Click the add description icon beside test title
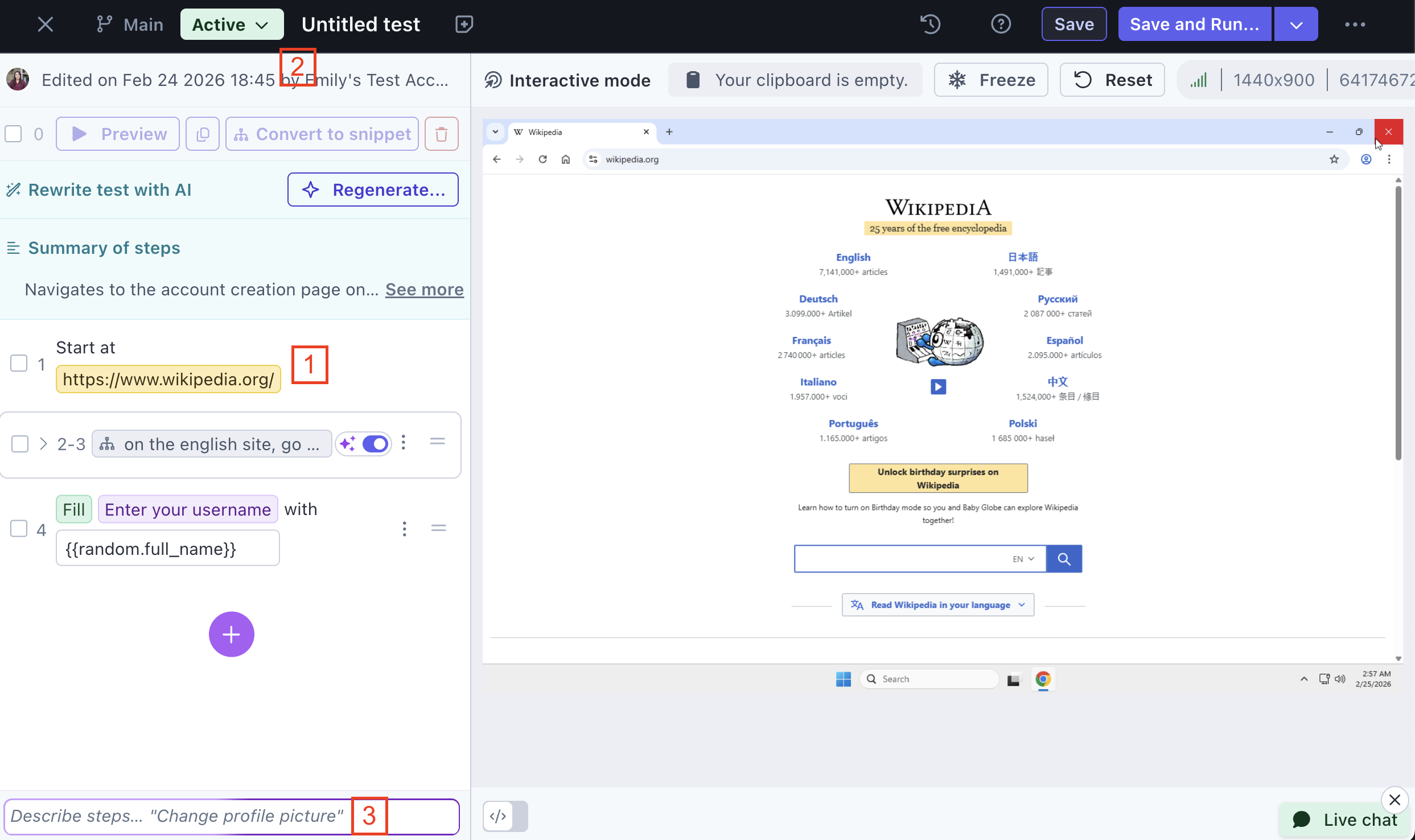Viewport: 1415px width, 840px height. pos(464,24)
